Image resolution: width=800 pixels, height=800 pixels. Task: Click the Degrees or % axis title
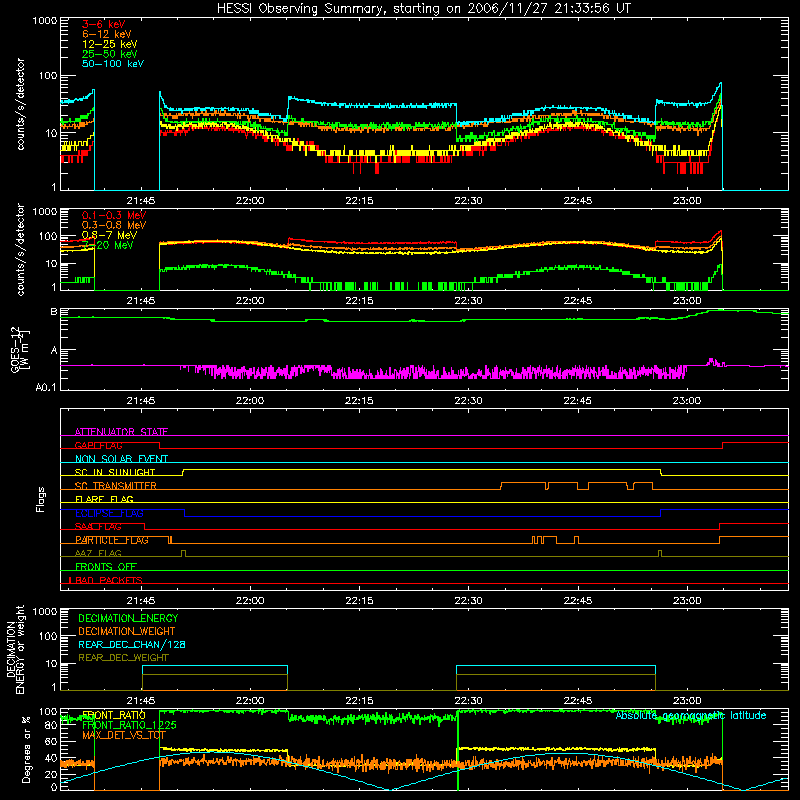point(27,749)
